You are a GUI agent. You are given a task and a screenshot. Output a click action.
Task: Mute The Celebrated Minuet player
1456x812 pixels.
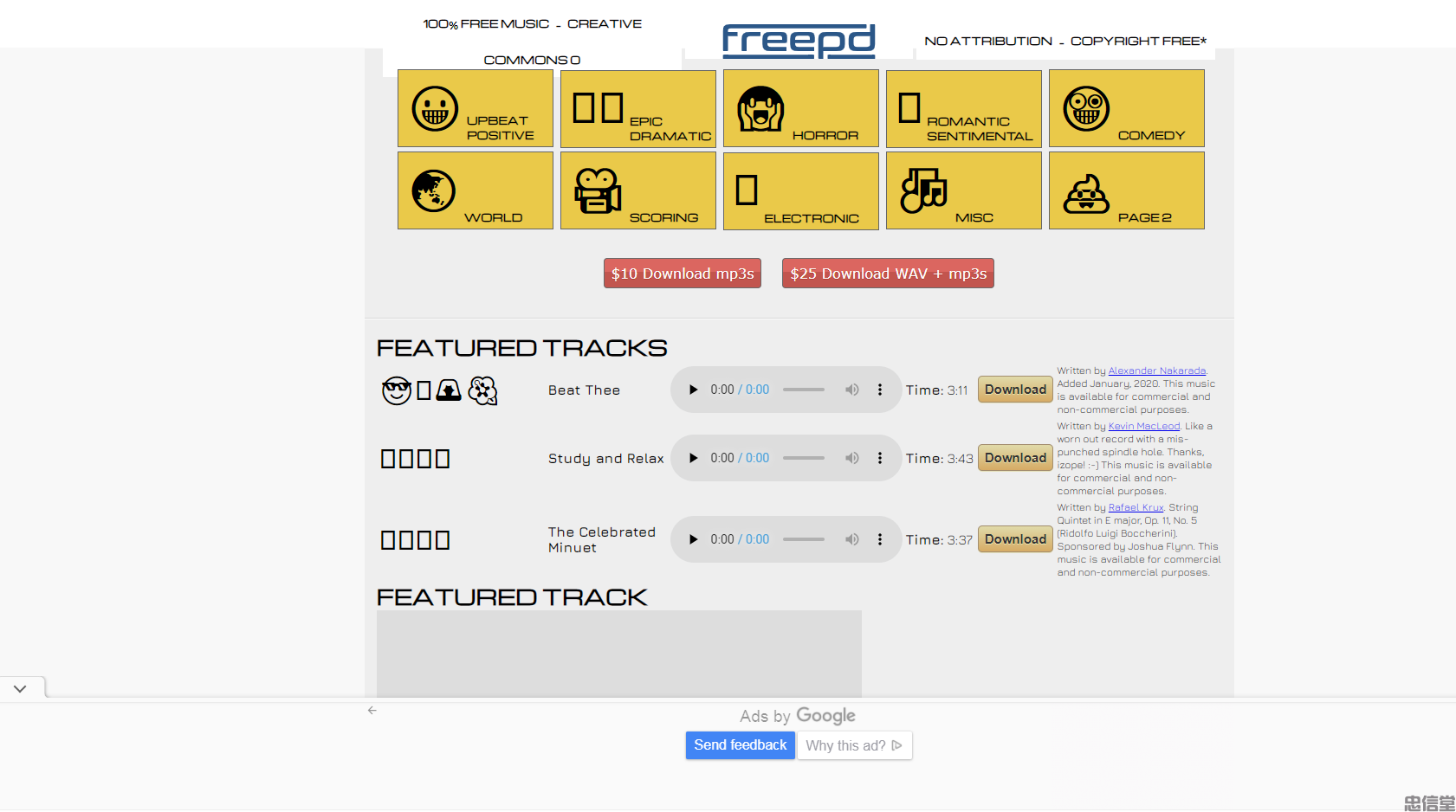[852, 539]
